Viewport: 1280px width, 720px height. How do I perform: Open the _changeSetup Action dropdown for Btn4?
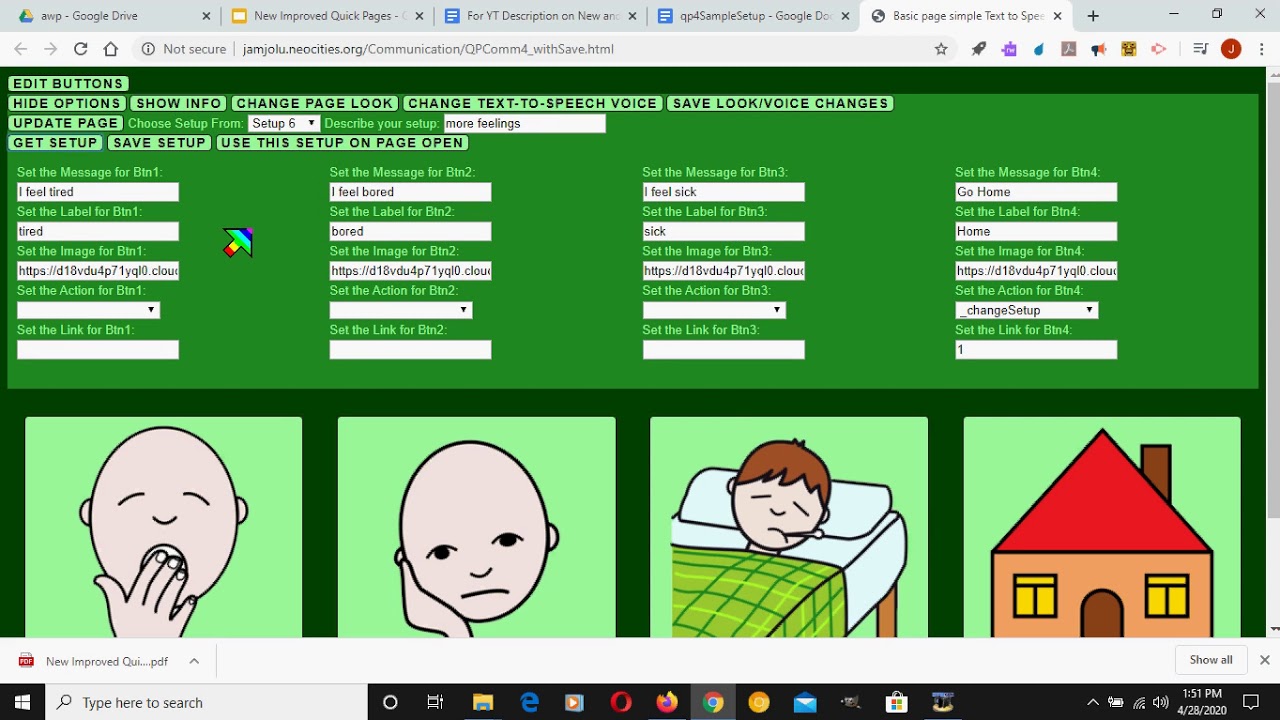(x=1027, y=310)
